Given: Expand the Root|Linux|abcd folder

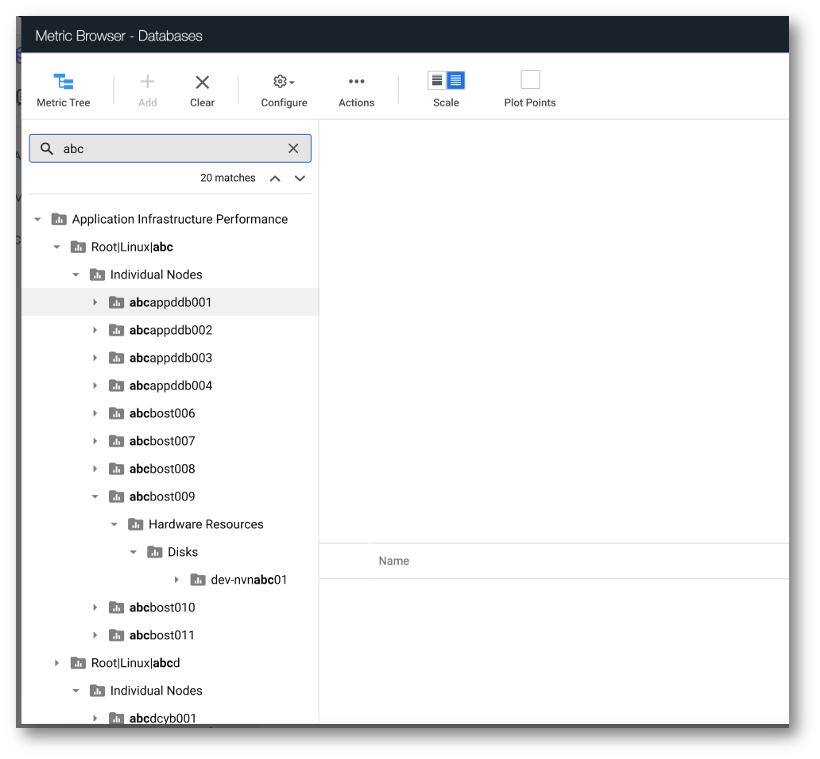Looking at the screenshot, I should click(56, 663).
